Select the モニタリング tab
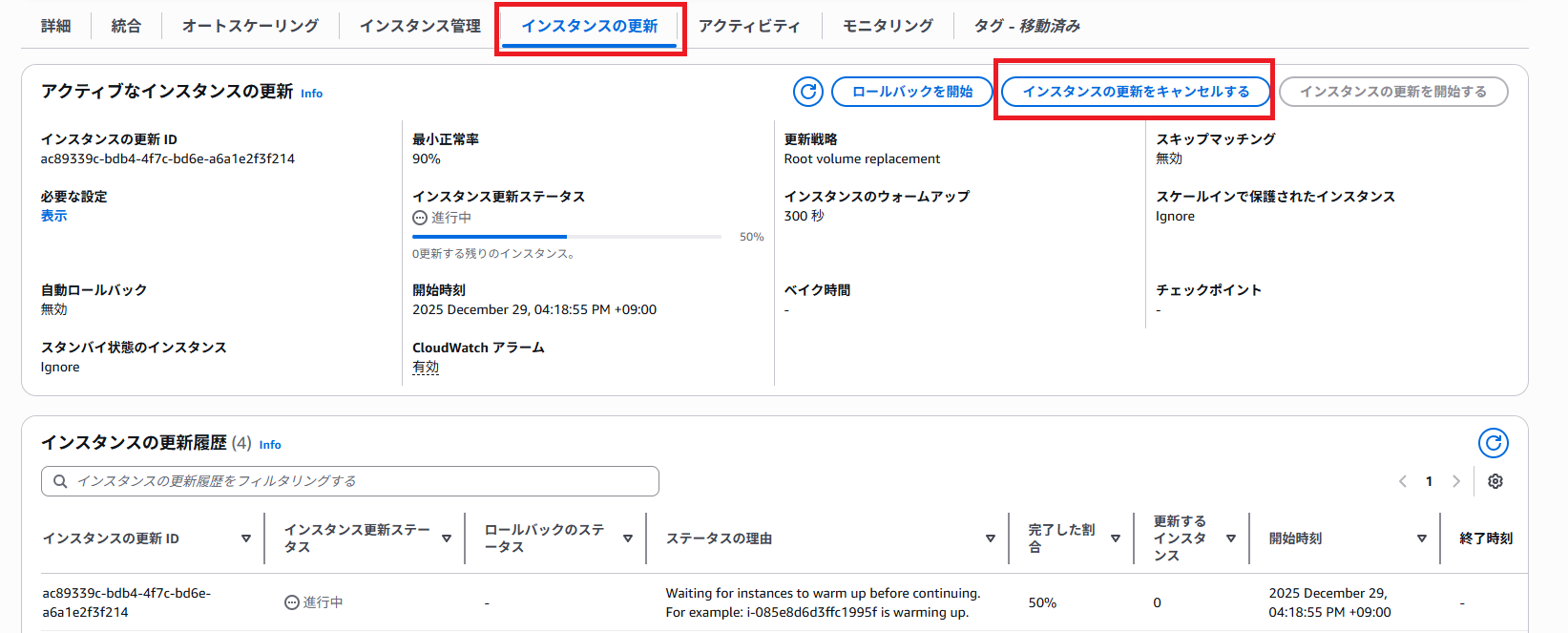This screenshot has width=1568, height=633. (888, 26)
